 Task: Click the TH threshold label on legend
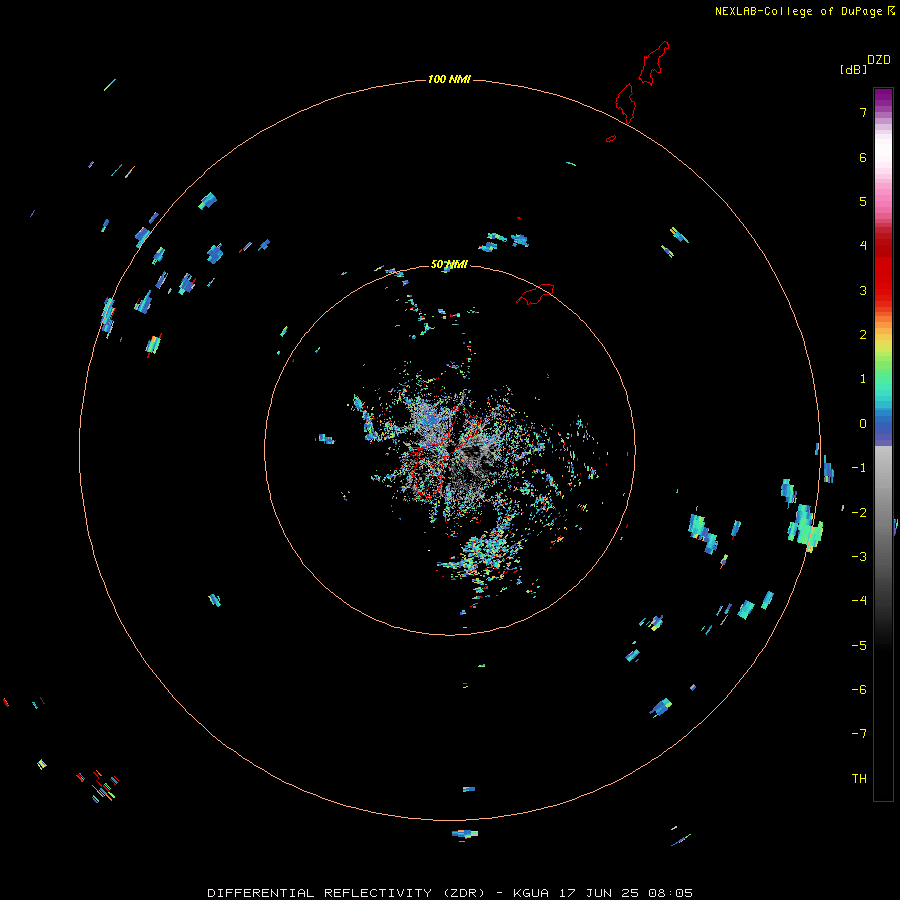tap(859, 779)
